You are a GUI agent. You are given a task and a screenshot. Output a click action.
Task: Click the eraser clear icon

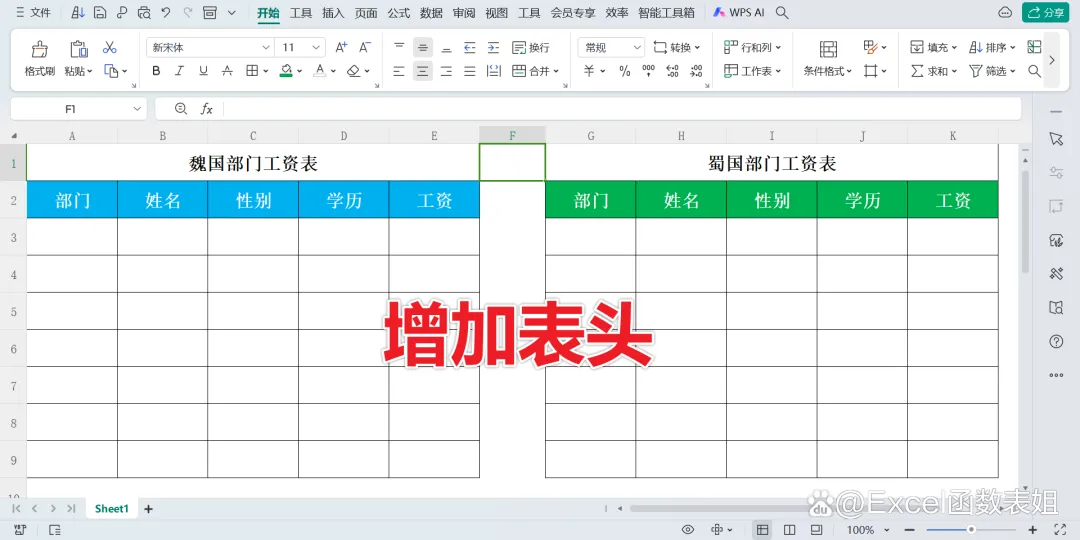[x=353, y=71]
